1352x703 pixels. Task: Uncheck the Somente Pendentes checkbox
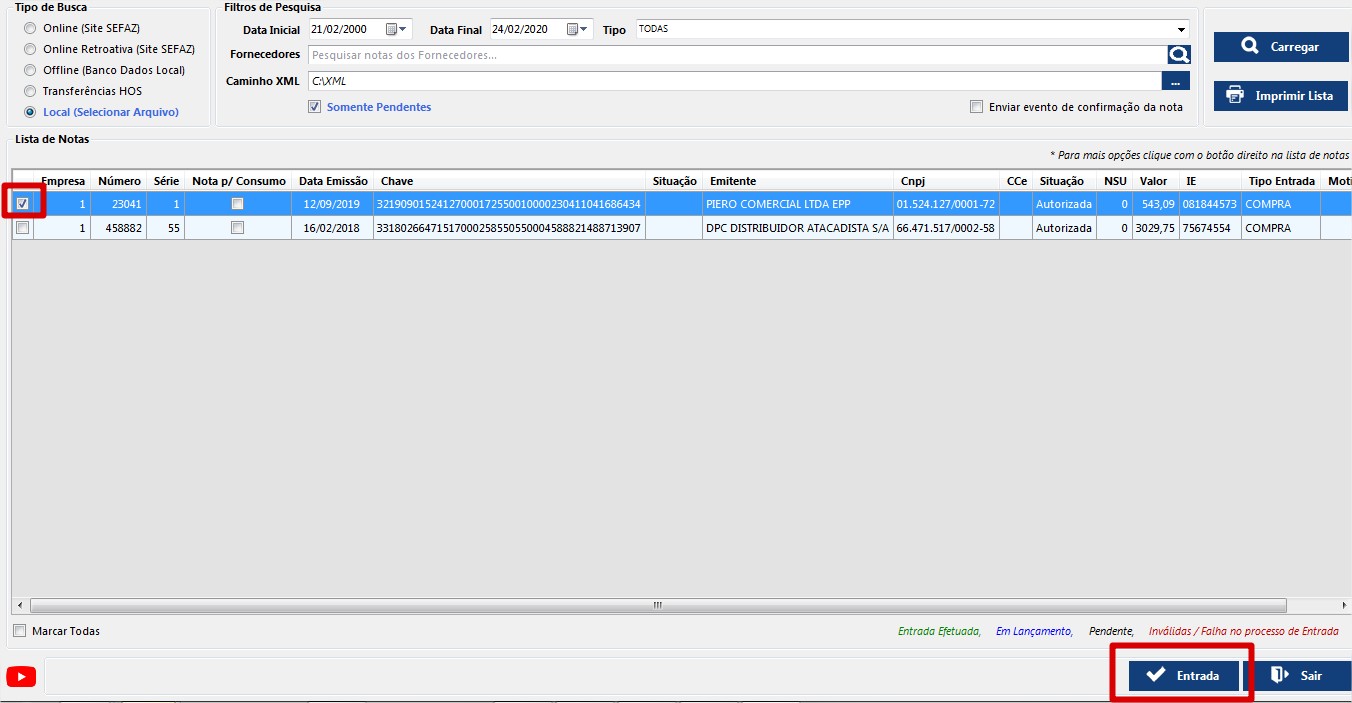315,107
